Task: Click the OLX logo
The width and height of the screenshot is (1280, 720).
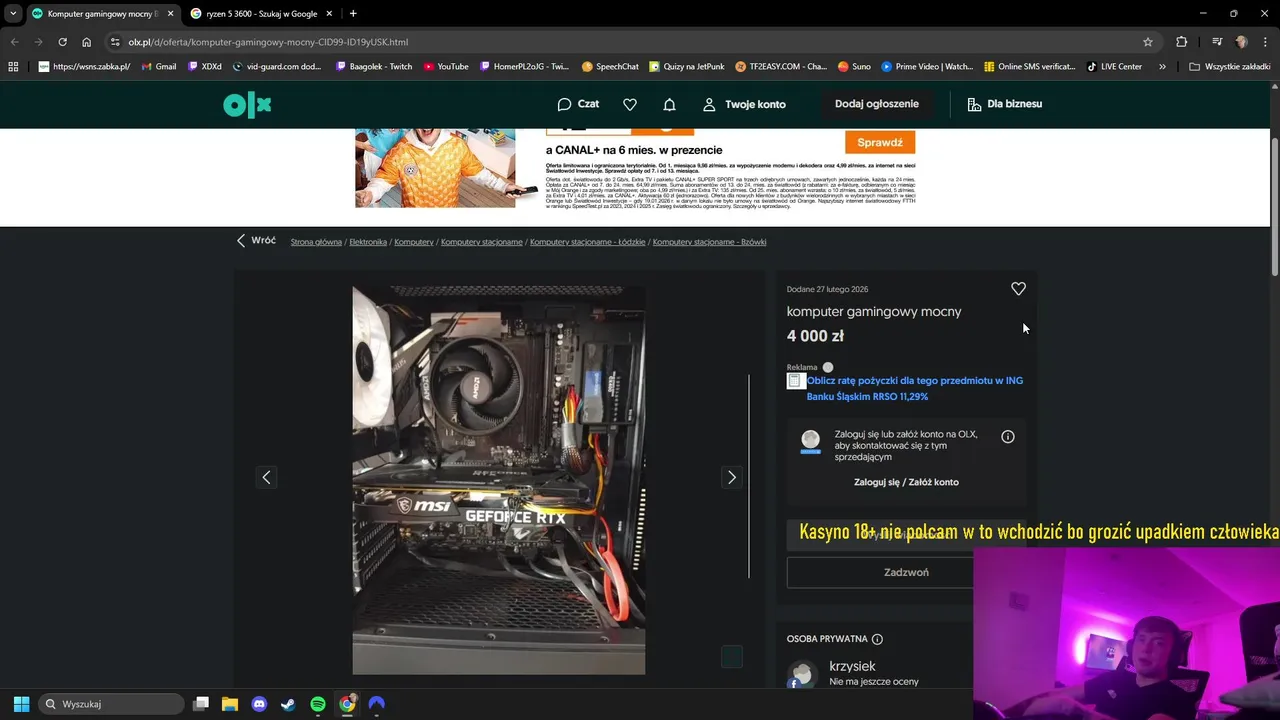Action: 247,104
